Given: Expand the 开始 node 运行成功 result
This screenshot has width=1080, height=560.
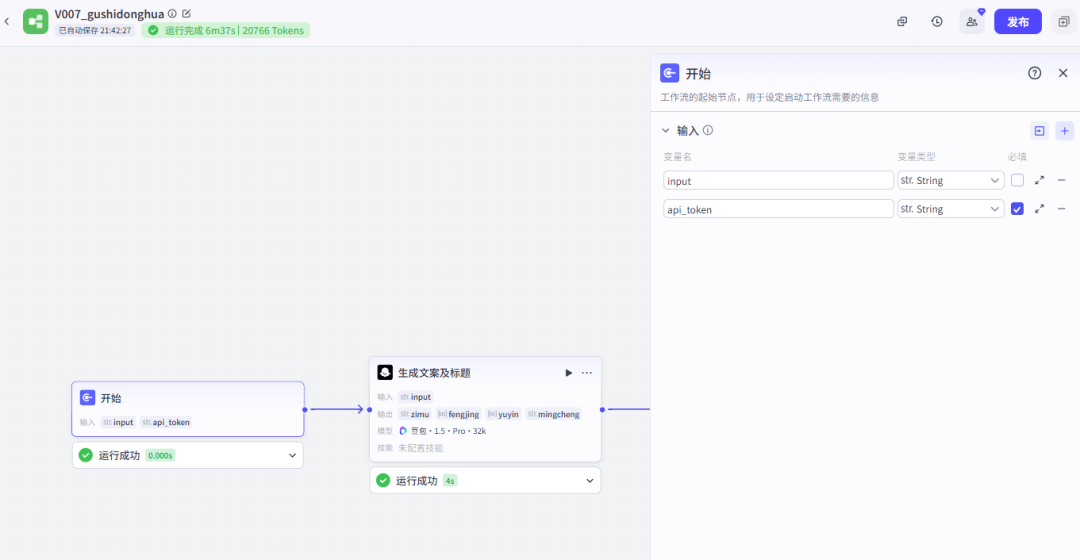Looking at the screenshot, I should (x=292, y=455).
